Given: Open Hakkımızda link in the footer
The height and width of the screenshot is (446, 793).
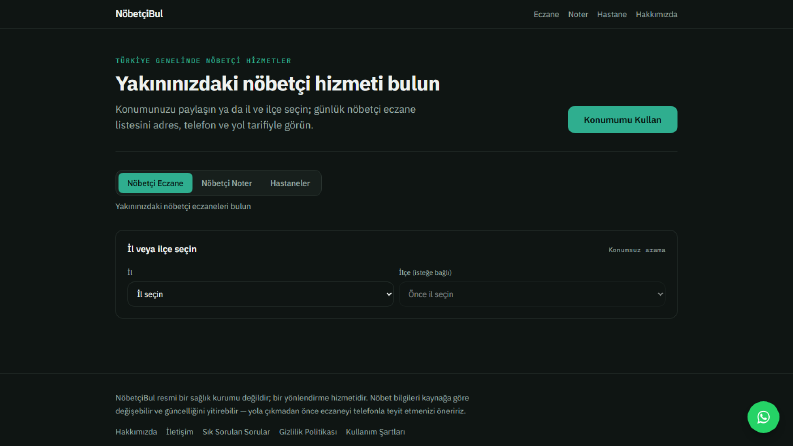Looking at the screenshot, I should click(136, 432).
